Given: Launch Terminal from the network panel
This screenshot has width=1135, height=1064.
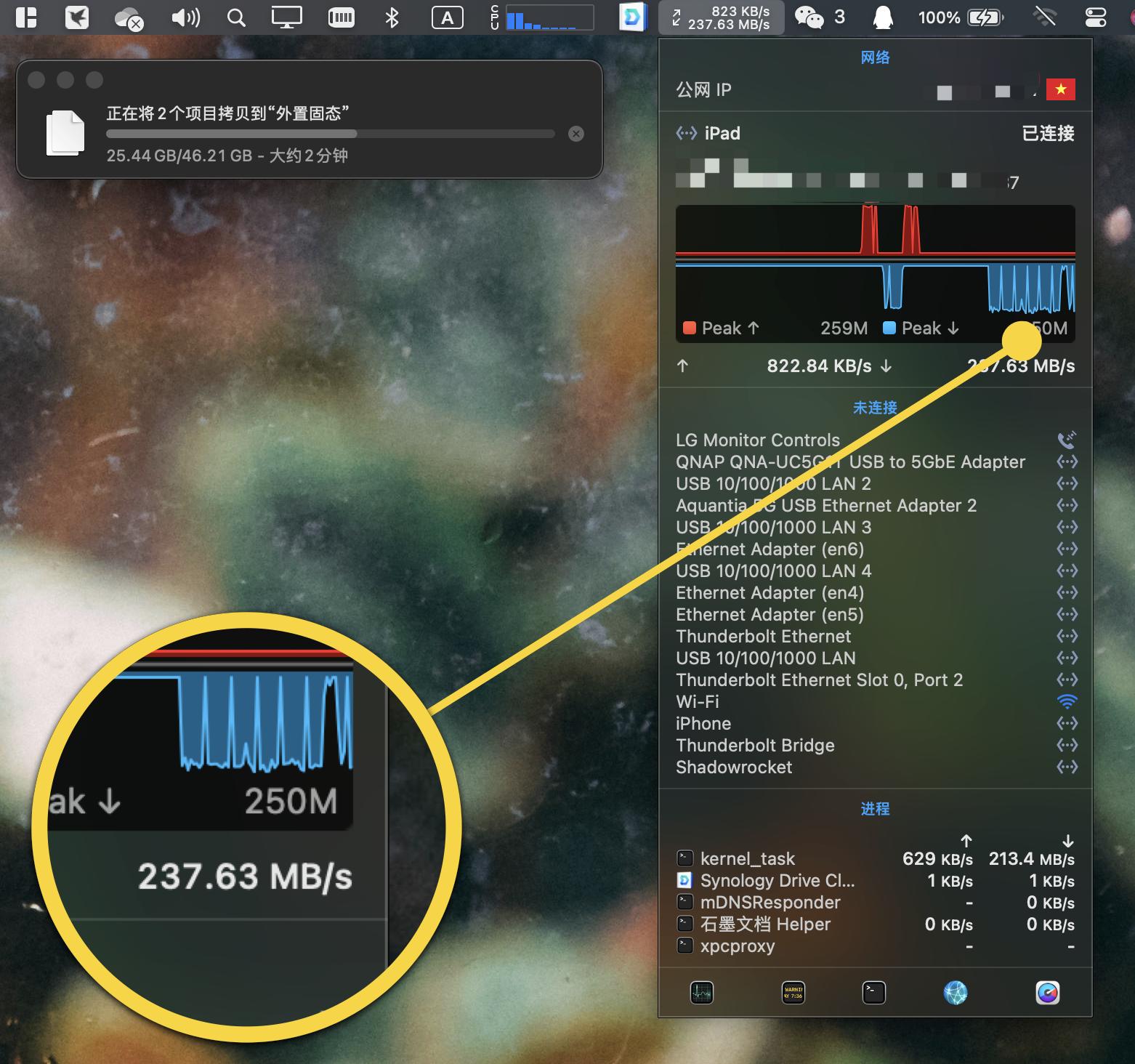Looking at the screenshot, I should coord(873,992).
